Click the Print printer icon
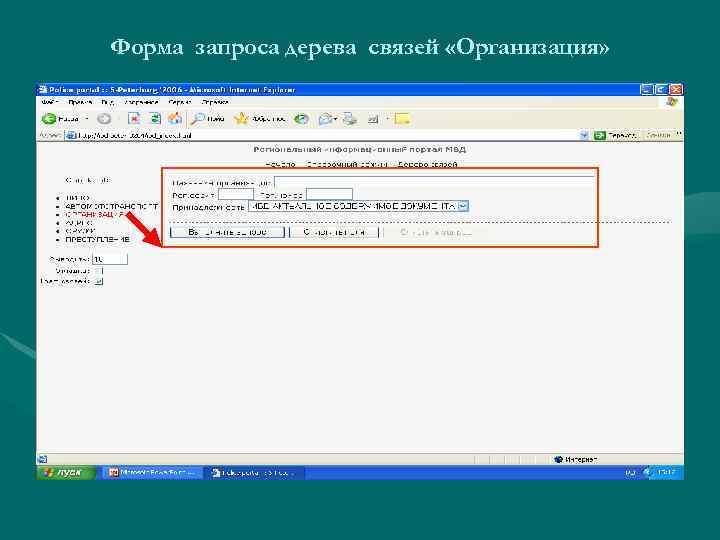 pyautogui.click(x=350, y=119)
